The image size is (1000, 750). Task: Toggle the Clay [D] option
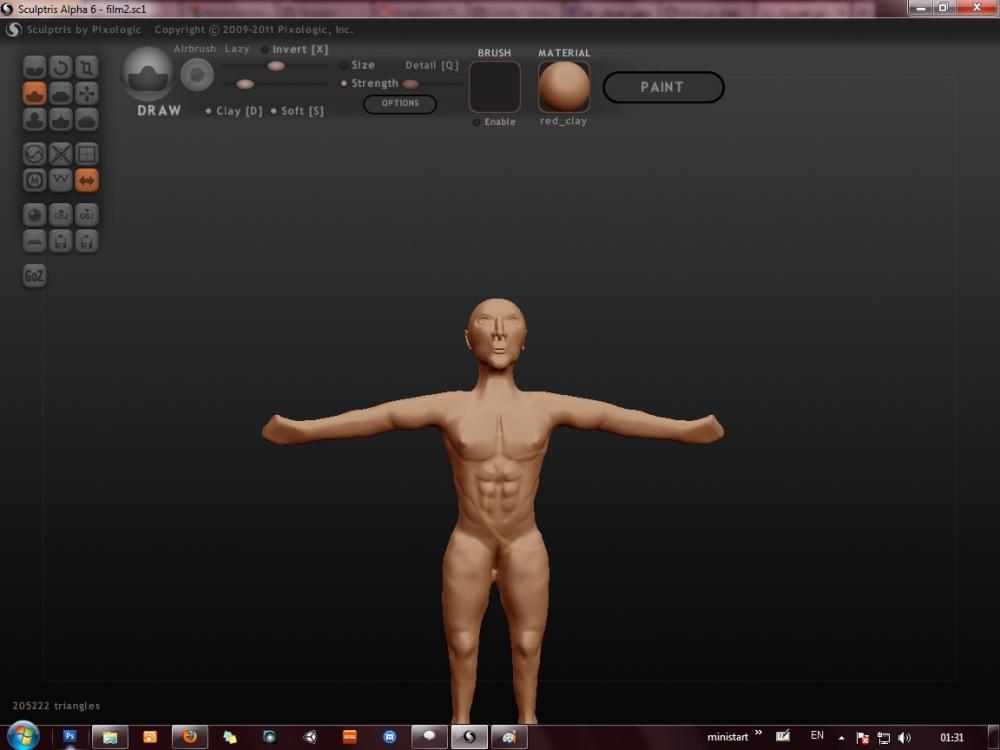click(208, 111)
